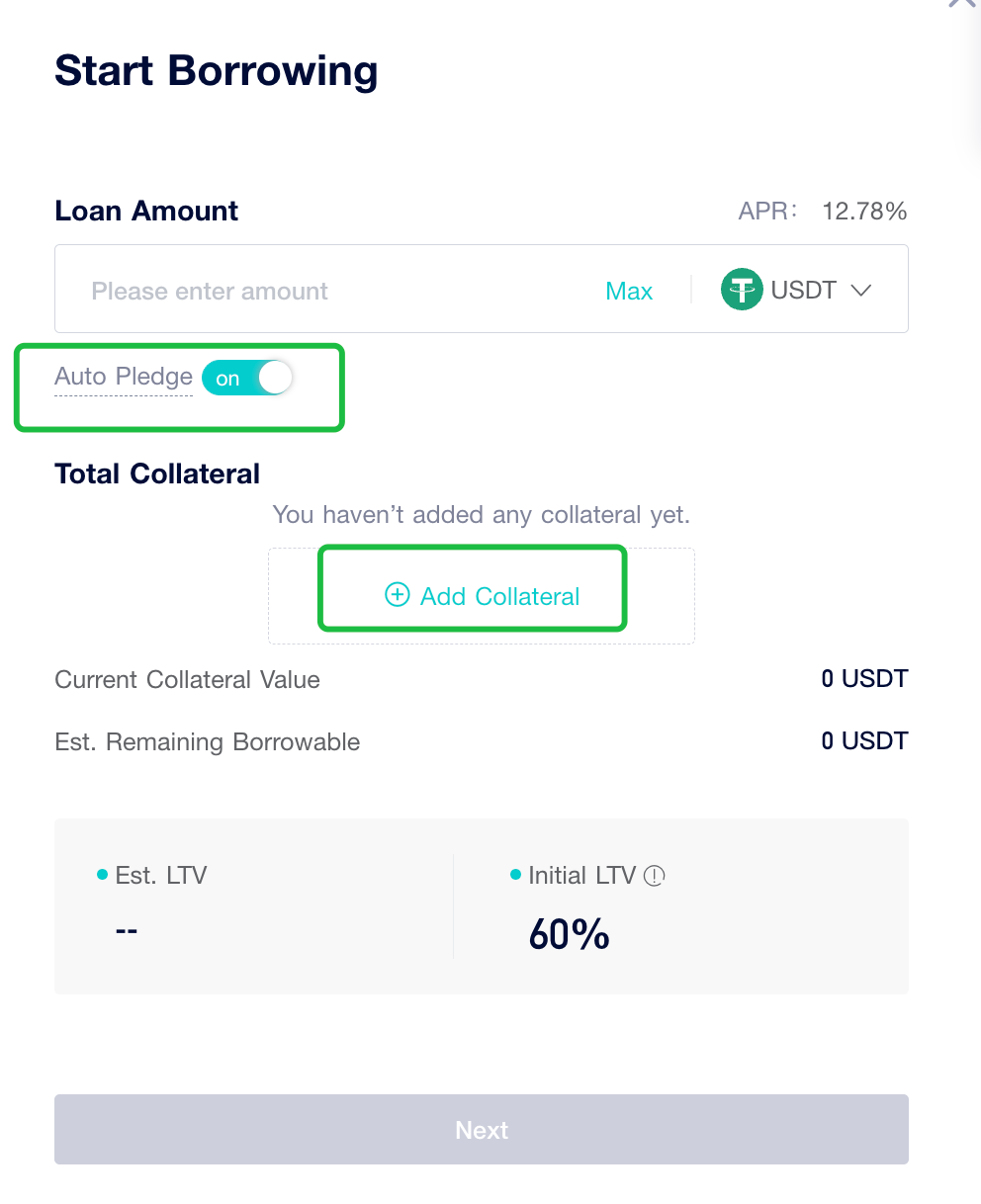Click the Max link to fill amount

tap(629, 290)
